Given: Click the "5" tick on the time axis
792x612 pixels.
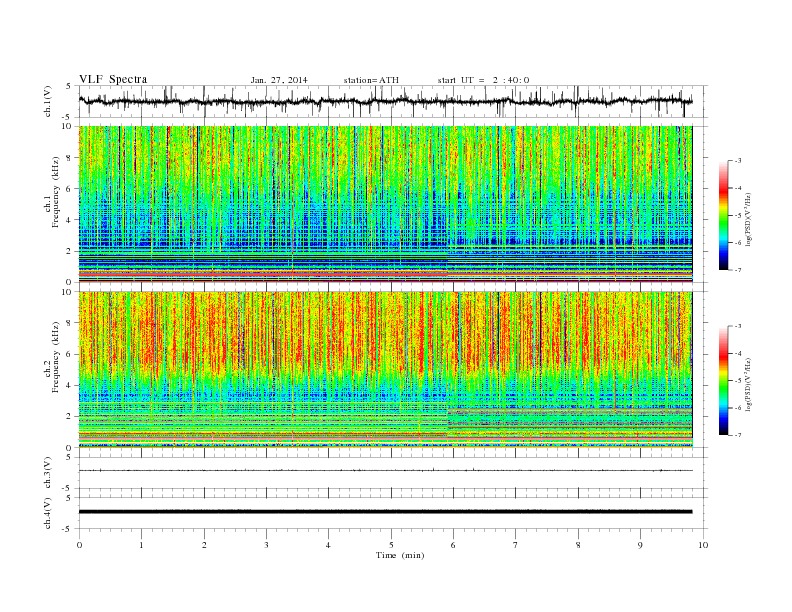Looking at the screenshot, I should coord(391,545).
